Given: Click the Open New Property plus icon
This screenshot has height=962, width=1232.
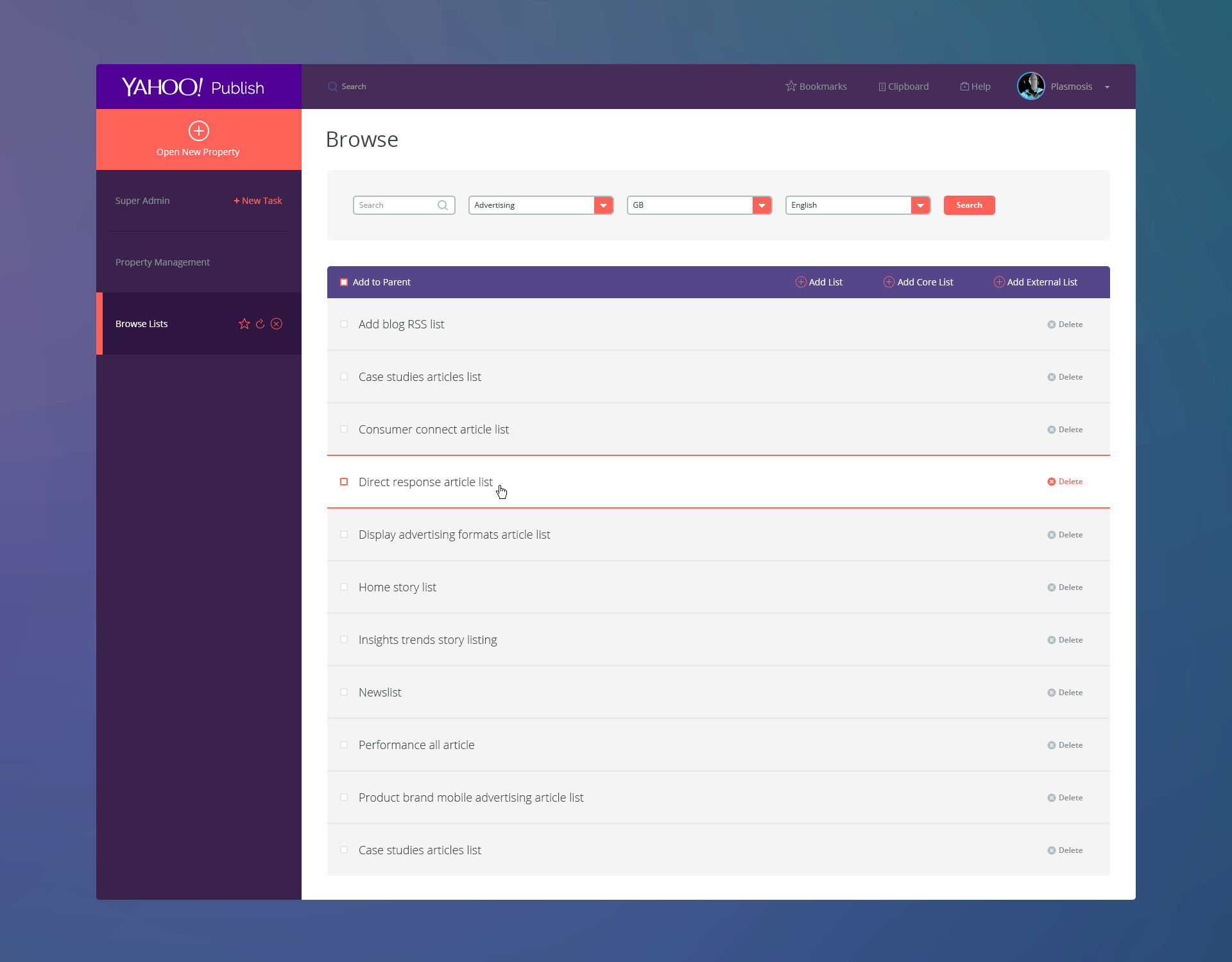Looking at the screenshot, I should (x=198, y=131).
